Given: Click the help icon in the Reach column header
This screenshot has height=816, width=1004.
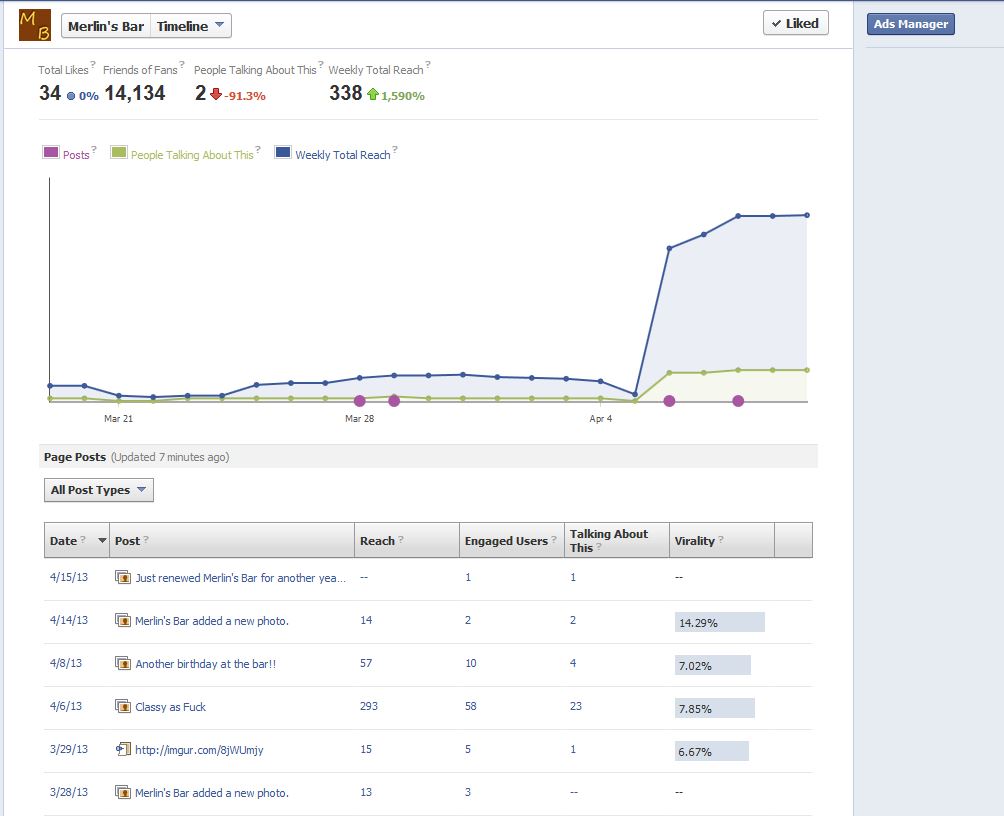Looking at the screenshot, I should click(x=401, y=539).
